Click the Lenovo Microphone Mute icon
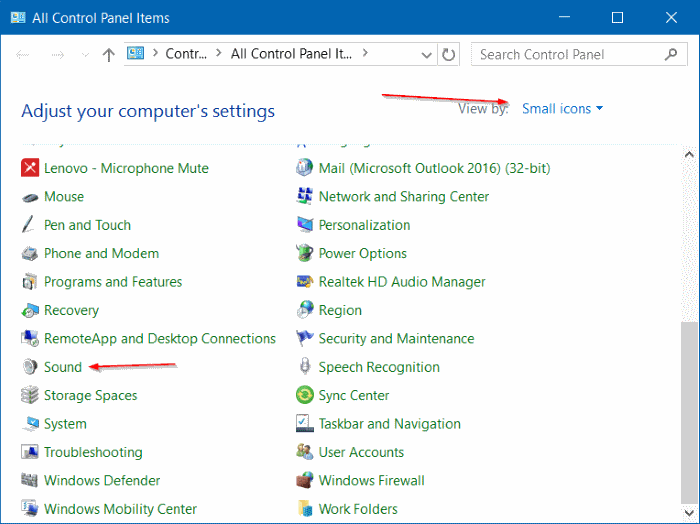The width and height of the screenshot is (700, 524). [x=30, y=168]
